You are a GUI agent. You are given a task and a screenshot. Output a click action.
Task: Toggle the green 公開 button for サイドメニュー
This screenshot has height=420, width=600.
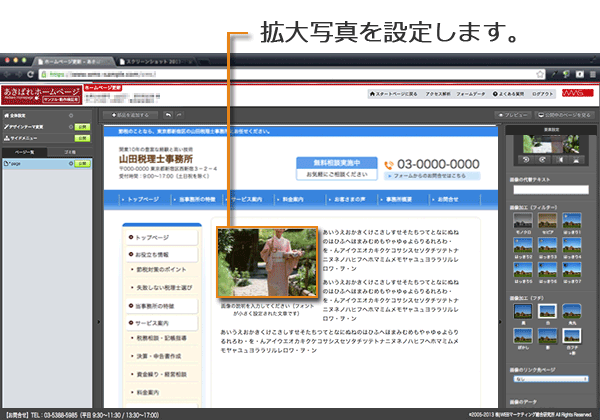click(x=82, y=140)
